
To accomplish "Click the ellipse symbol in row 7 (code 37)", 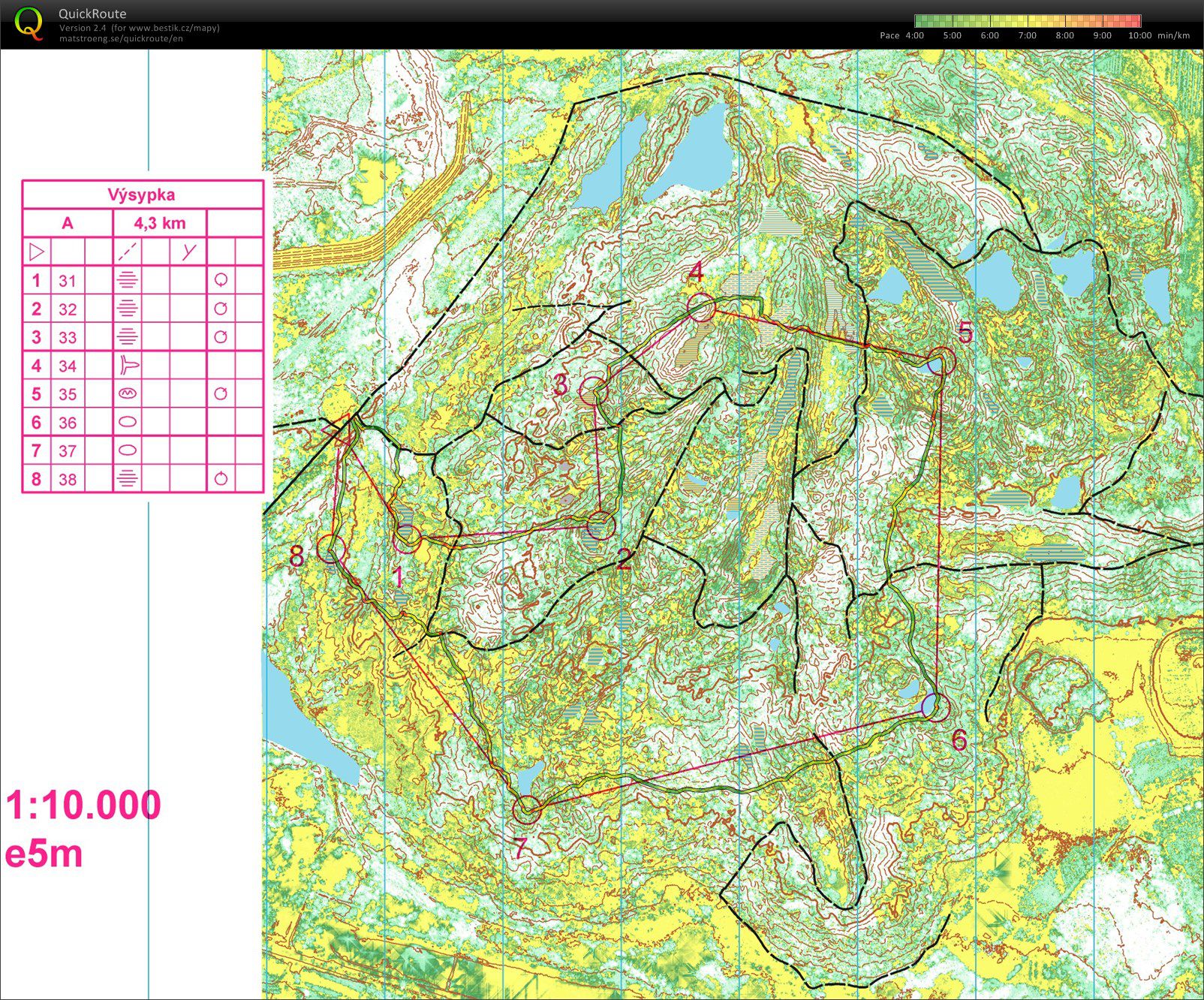I will [x=128, y=450].
